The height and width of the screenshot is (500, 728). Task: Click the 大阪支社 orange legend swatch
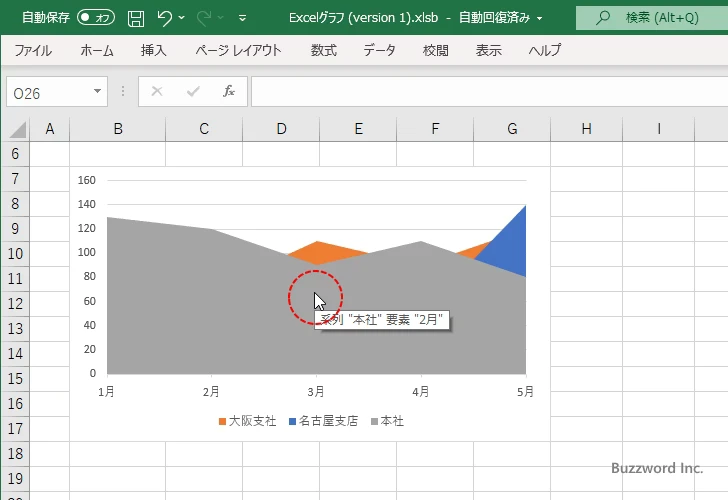pyautogui.click(x=222, y=422)
